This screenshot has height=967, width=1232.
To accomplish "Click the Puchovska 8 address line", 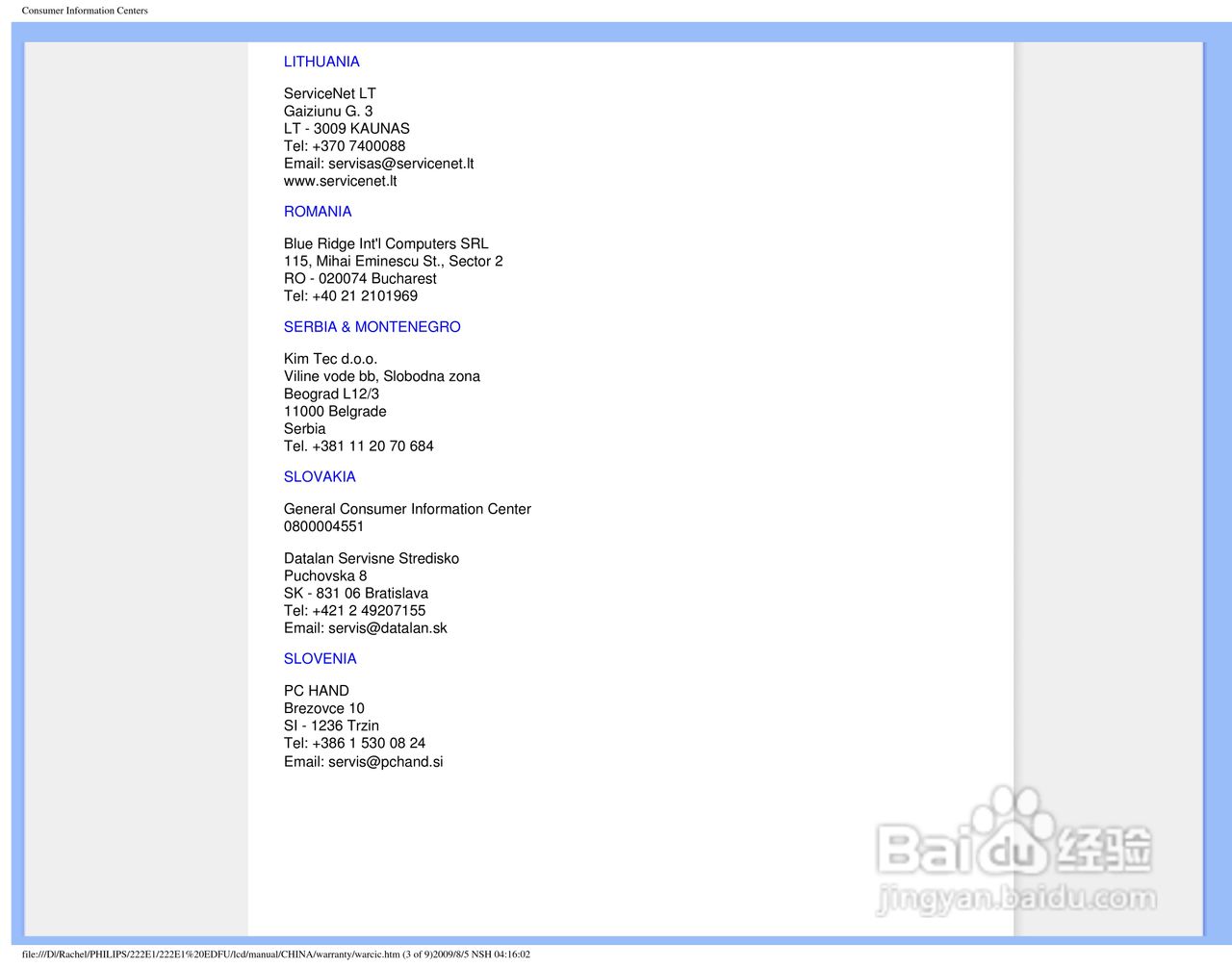I will pos(325,576).
